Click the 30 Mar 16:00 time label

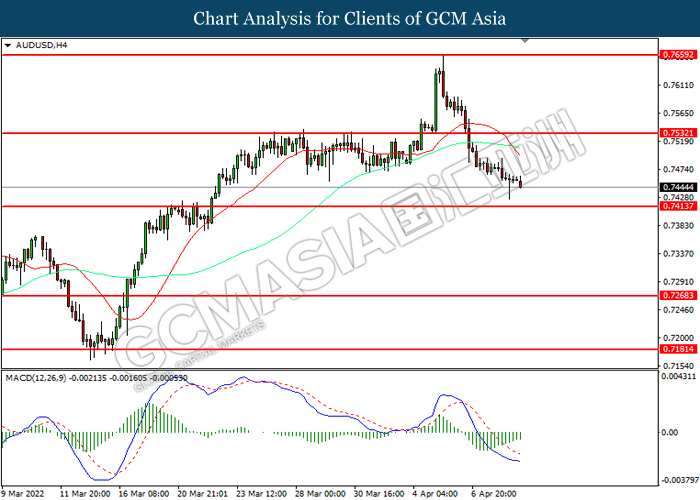tap(379, 493)
